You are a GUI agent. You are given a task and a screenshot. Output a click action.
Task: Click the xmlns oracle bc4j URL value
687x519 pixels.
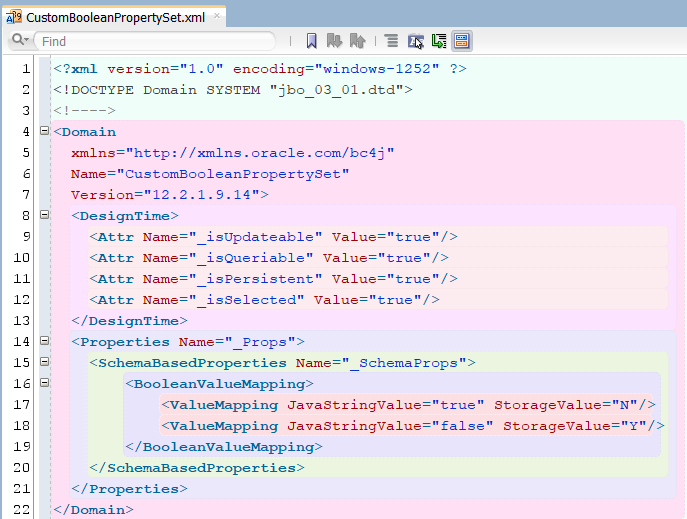pos(260,153)
